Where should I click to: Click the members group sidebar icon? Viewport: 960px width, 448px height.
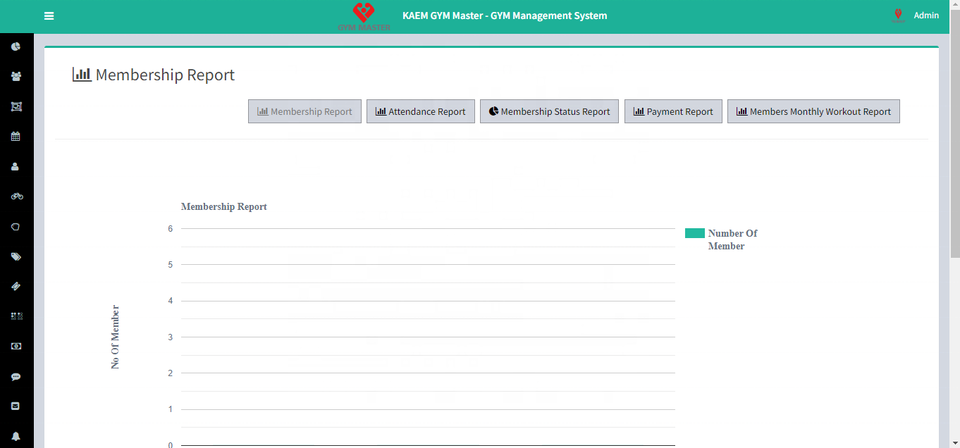point(16,76)
